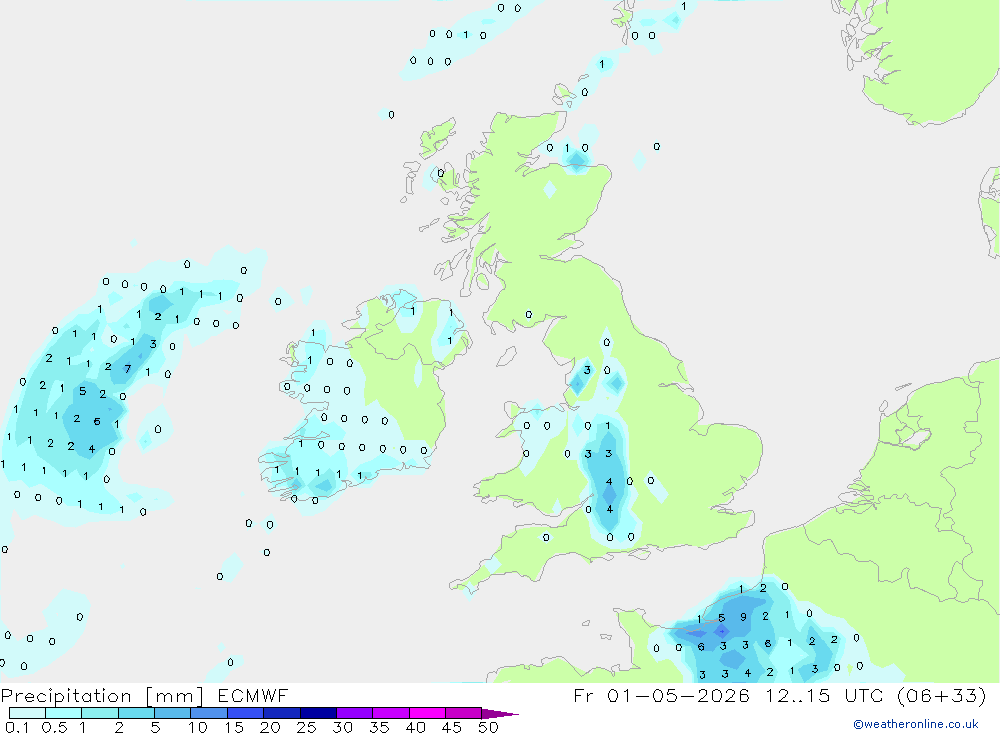Click the forecast date 'Fr 01-05-2026' text

click(x=661, y=696)
